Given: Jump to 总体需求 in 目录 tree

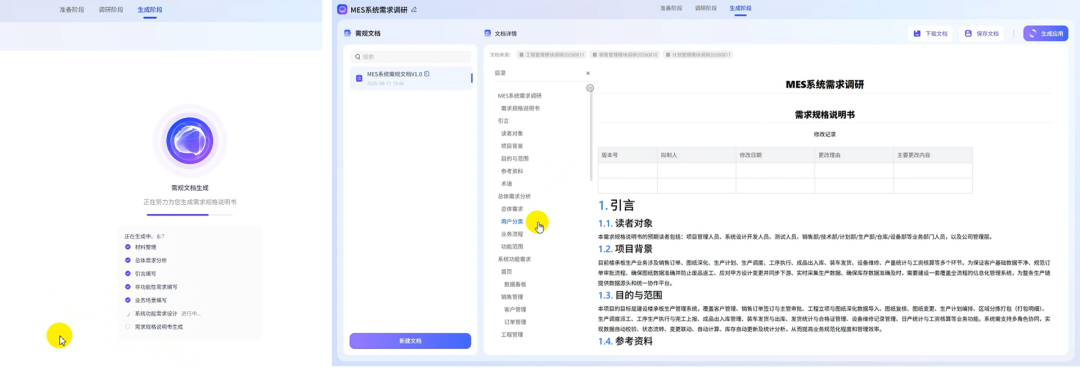Looking at the screenshot, I should pos(512,209).
